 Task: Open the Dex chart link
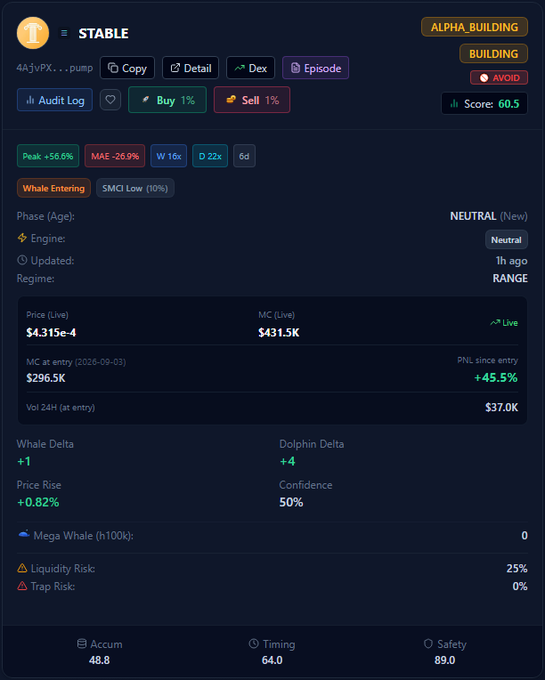(251, 68)
